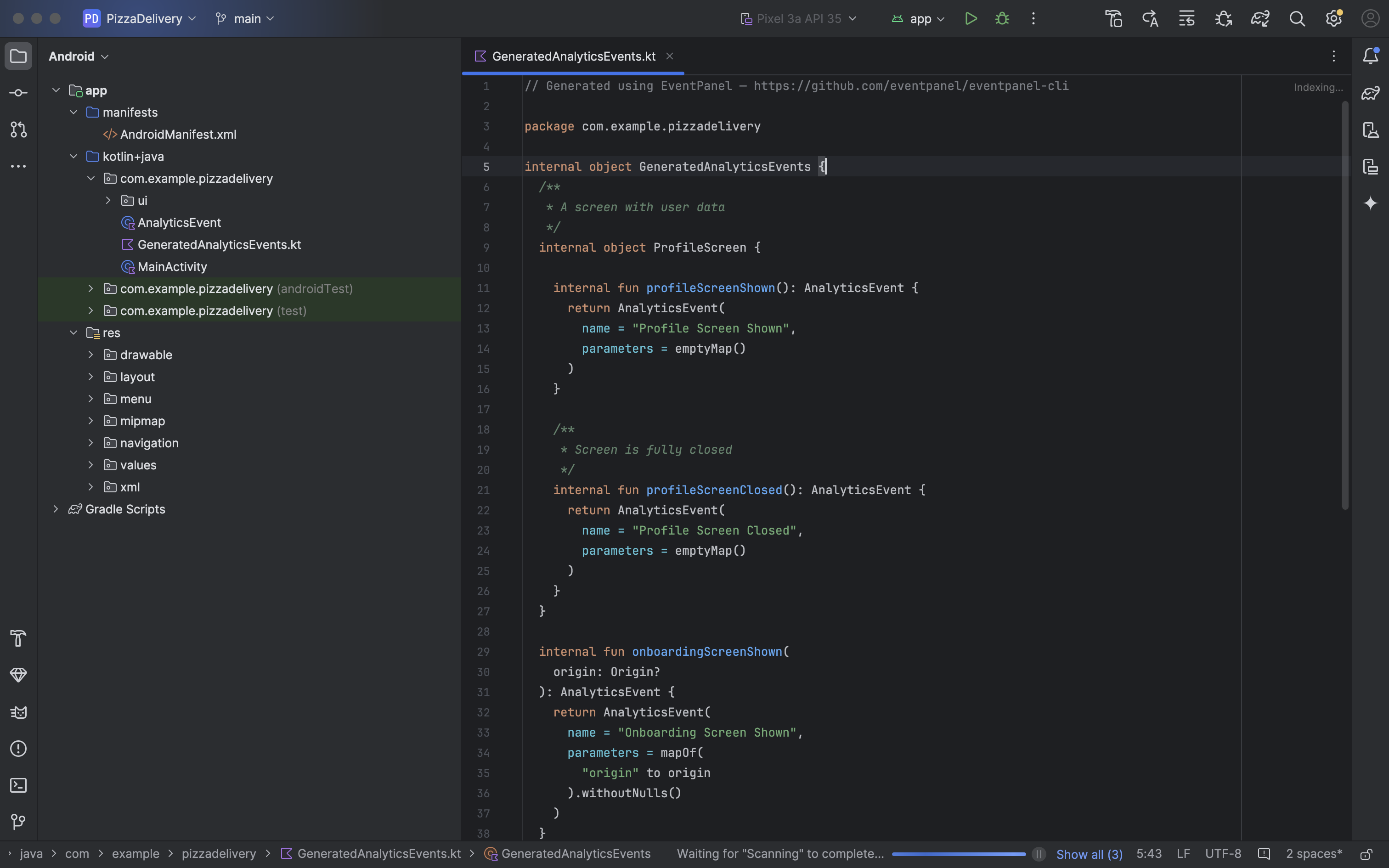Viewport: 1389px width, 868px height.
Task: Open the Commit tool window
Action: 18,93
